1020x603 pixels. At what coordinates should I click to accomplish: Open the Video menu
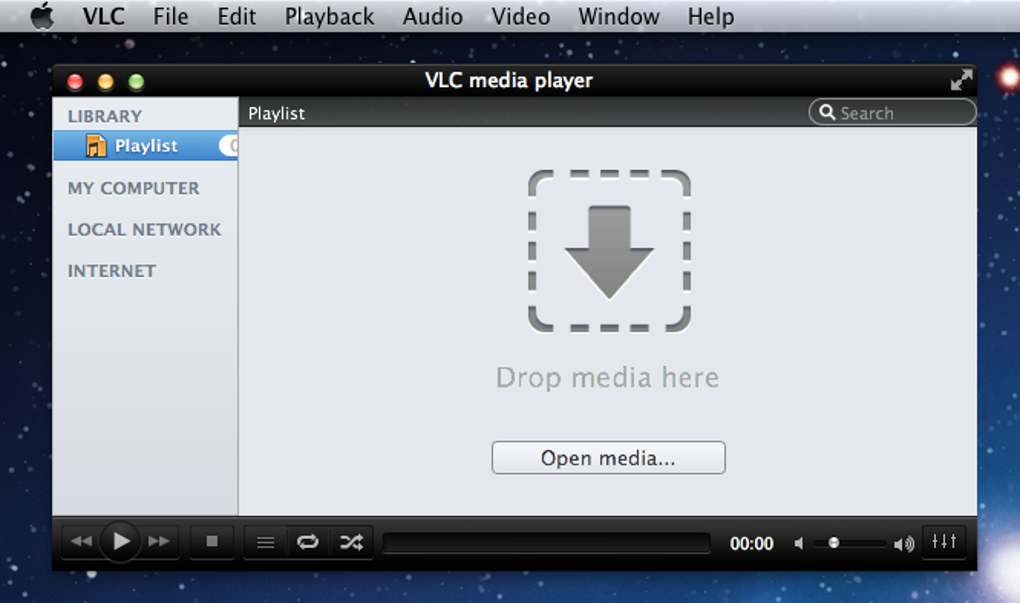(520, 16)
